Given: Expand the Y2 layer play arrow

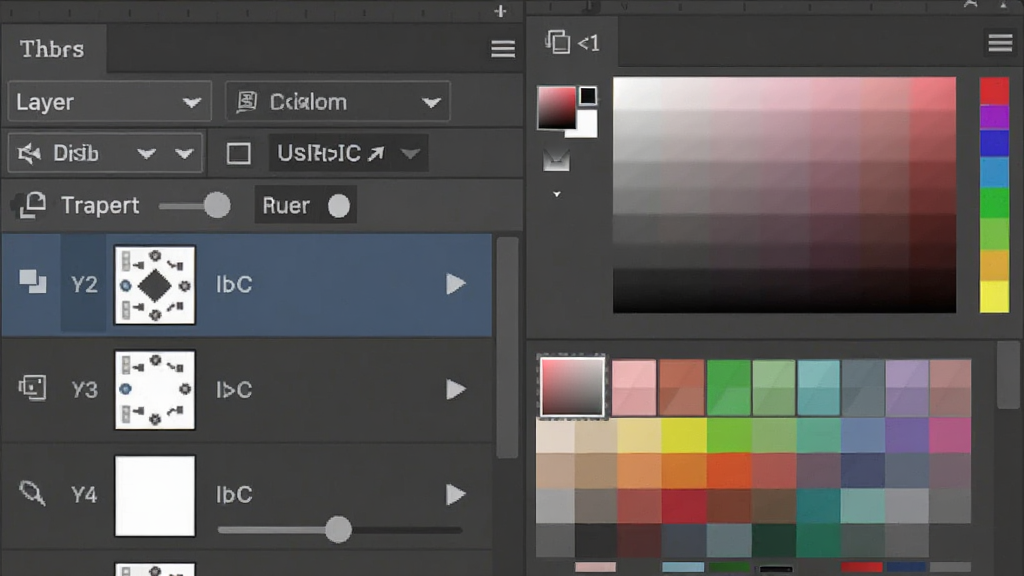Looking at the screenshot, I should click(x=456, y=284).
